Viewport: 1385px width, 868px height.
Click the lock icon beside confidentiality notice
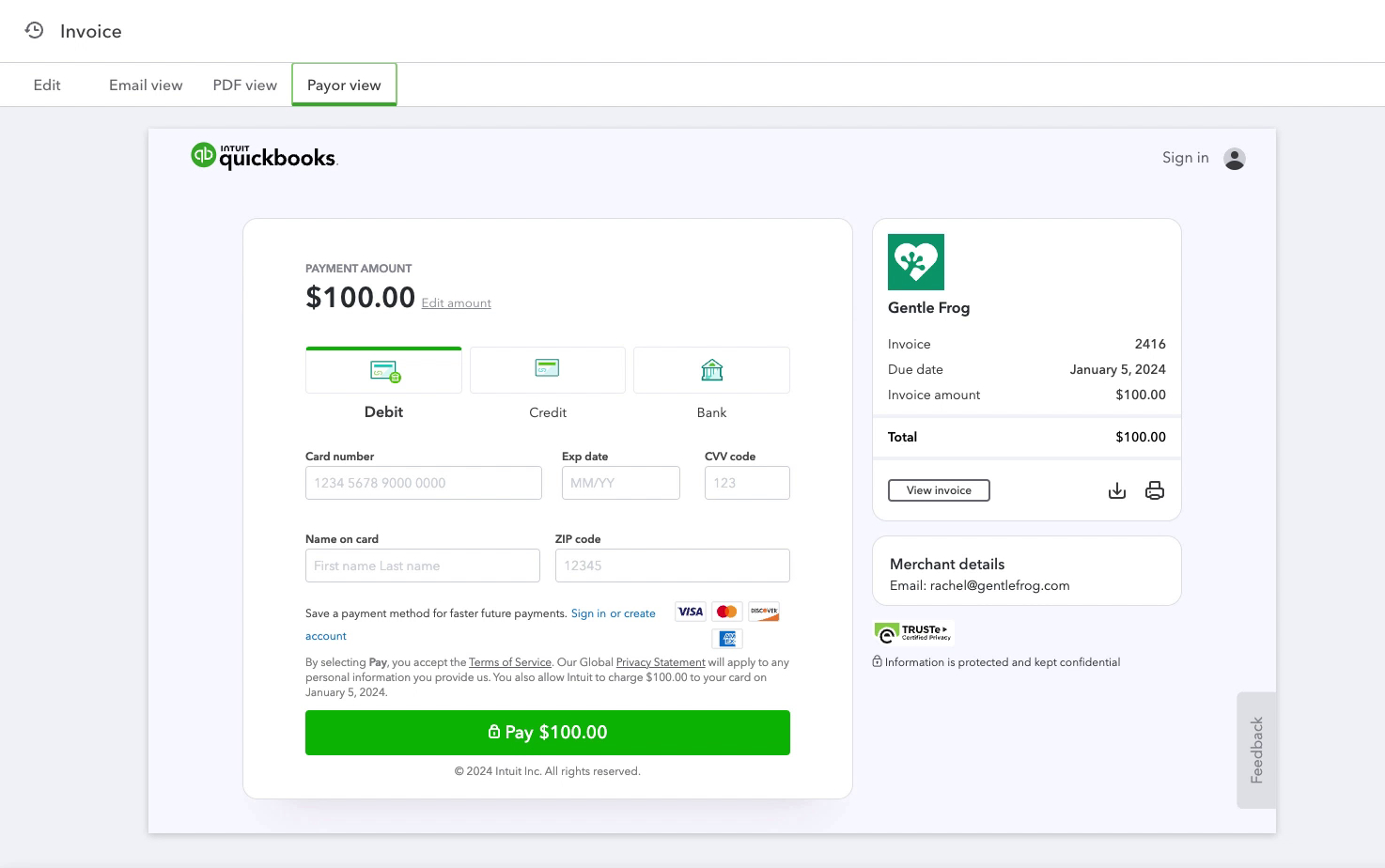(877, 661)
